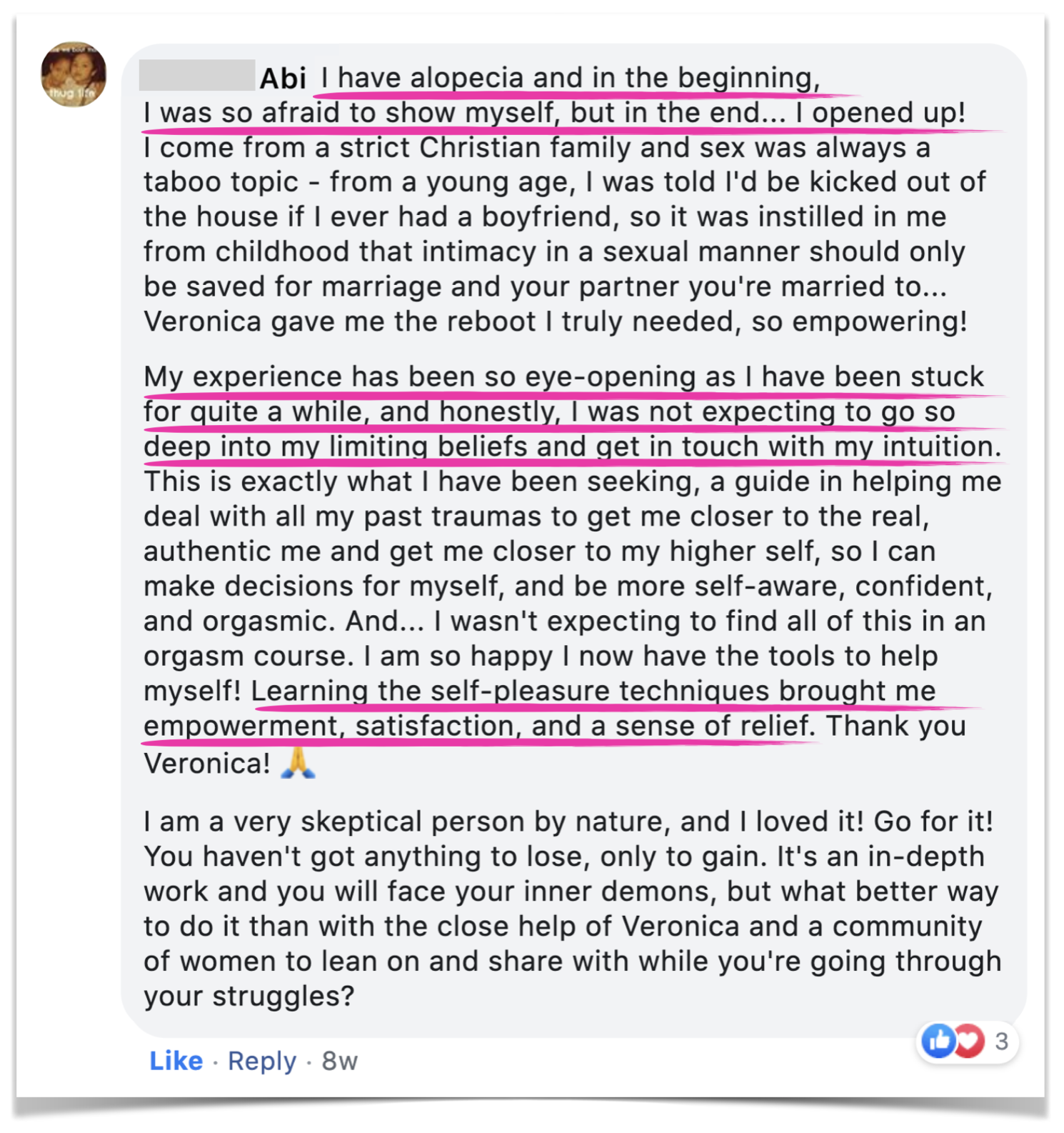The width and height of the screenshot is (1064, 1133).
Task: Open the 8w comment timestamp
Action: pos(339,1061)
